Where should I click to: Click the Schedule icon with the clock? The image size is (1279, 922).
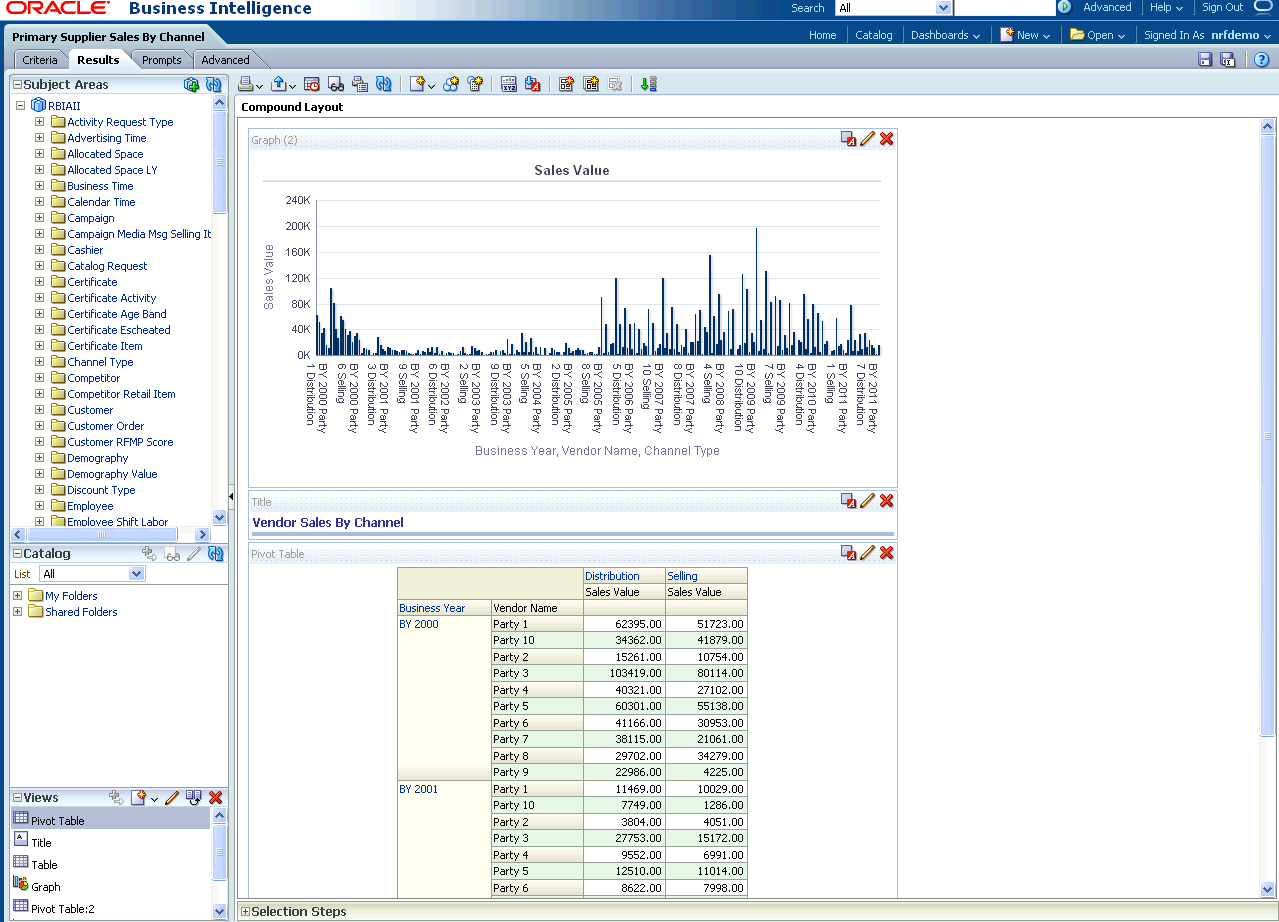[312, 85]
